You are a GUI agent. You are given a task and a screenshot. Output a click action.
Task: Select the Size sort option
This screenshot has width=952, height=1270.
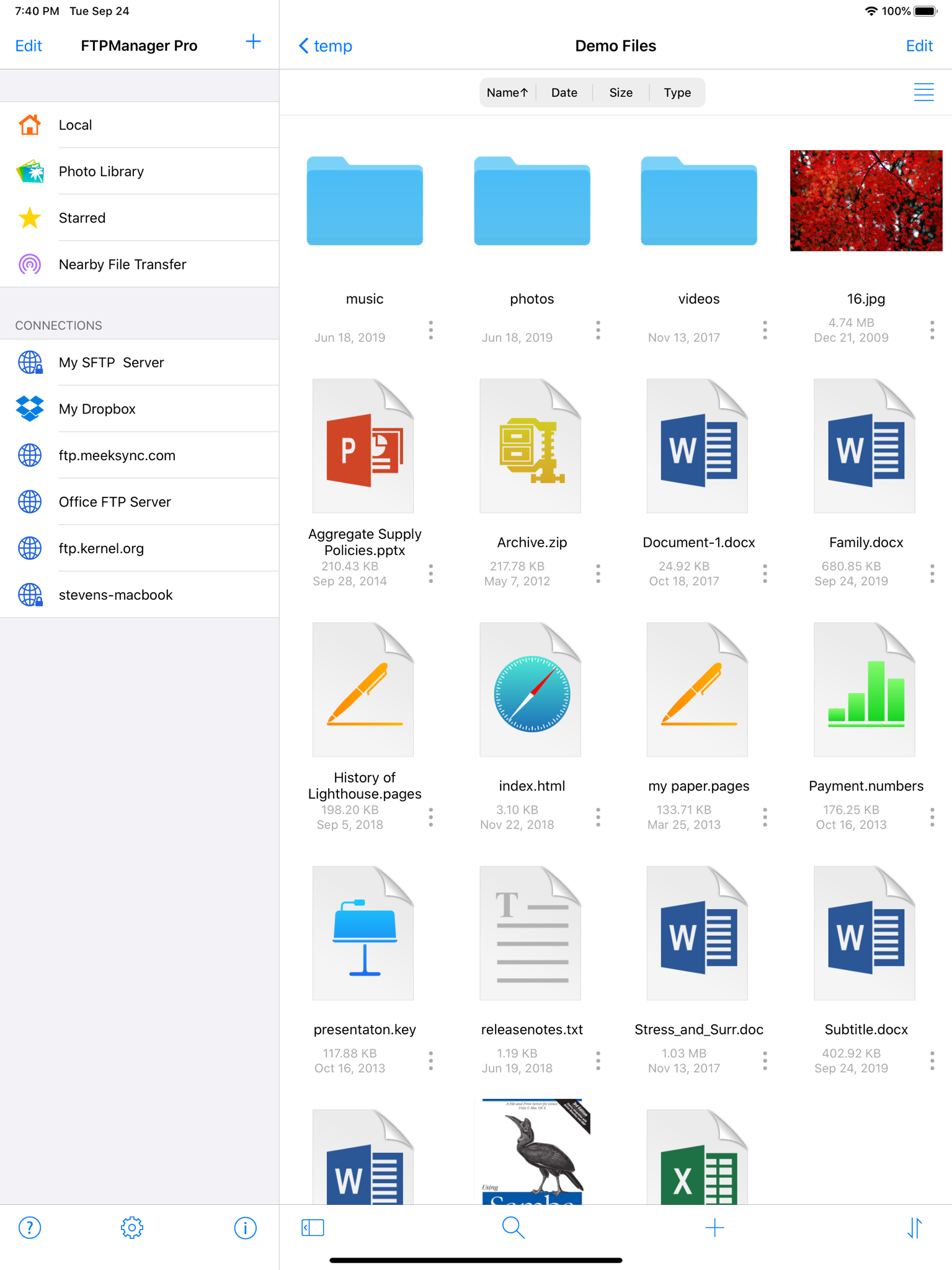pyautogui.click(x=620, y=92)
